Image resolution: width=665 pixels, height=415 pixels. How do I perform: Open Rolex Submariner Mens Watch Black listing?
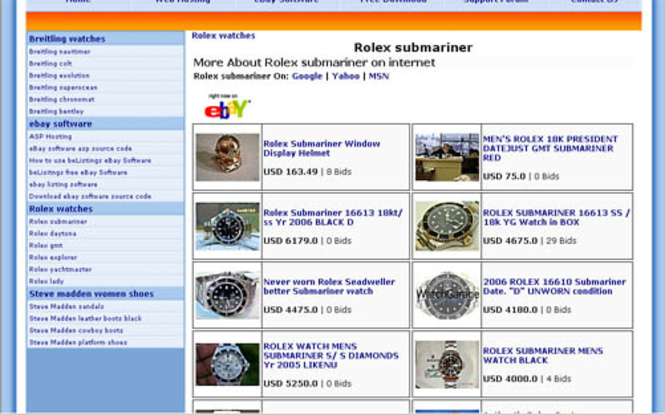click(542, 356)
